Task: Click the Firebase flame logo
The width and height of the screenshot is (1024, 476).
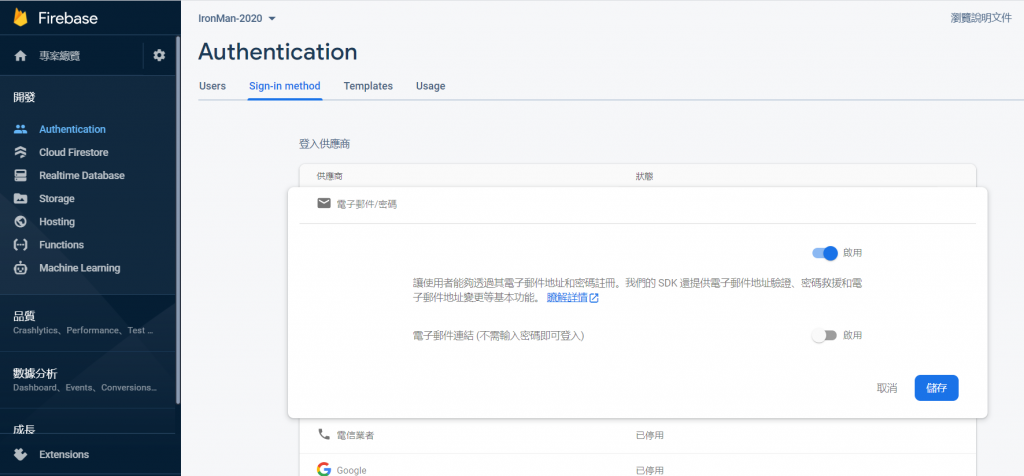Action: 20,17
